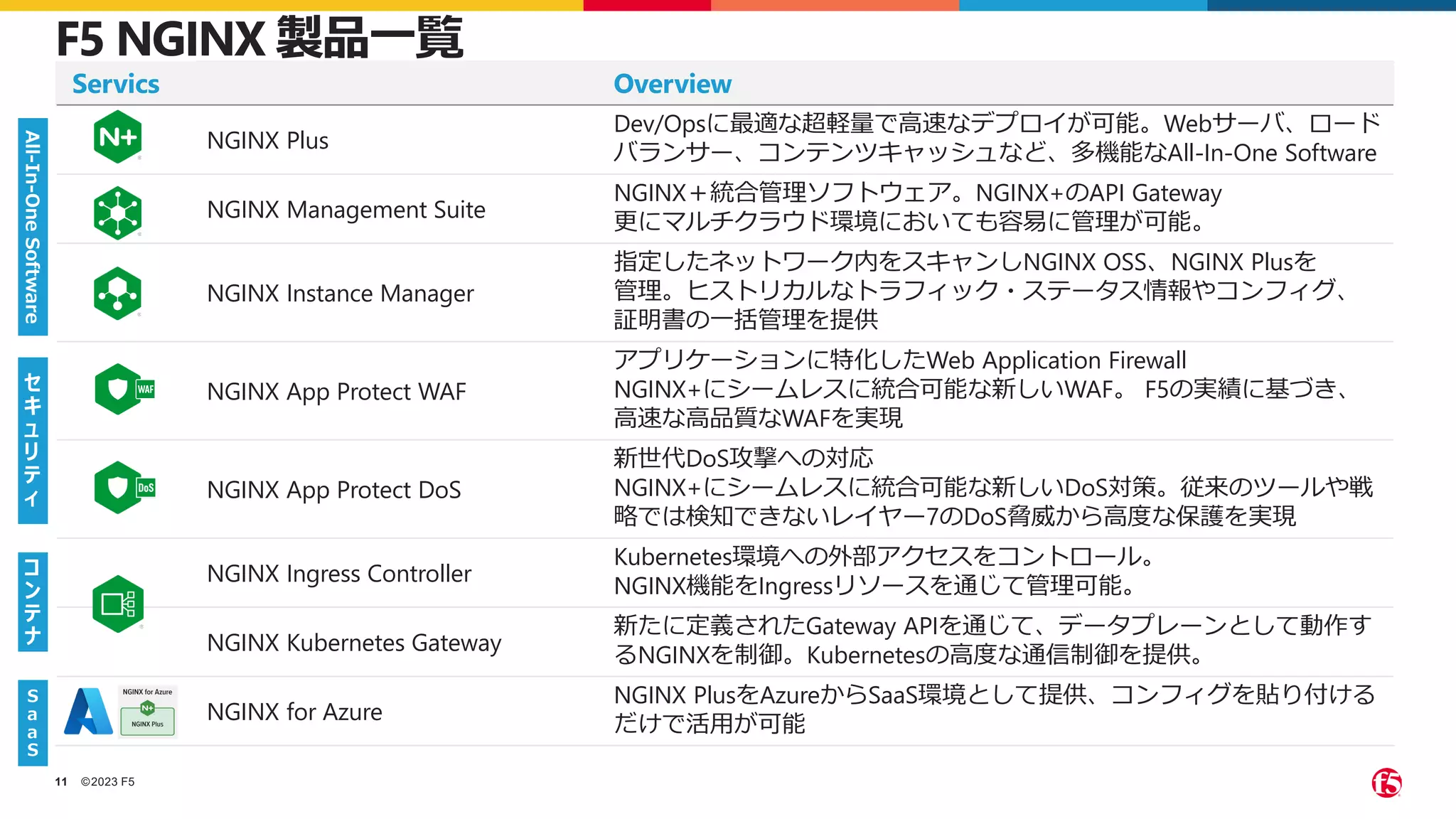Click the NGINX Management Suite hexagon icon
The height and width of the screenshot is (819, 1456).
117,213
